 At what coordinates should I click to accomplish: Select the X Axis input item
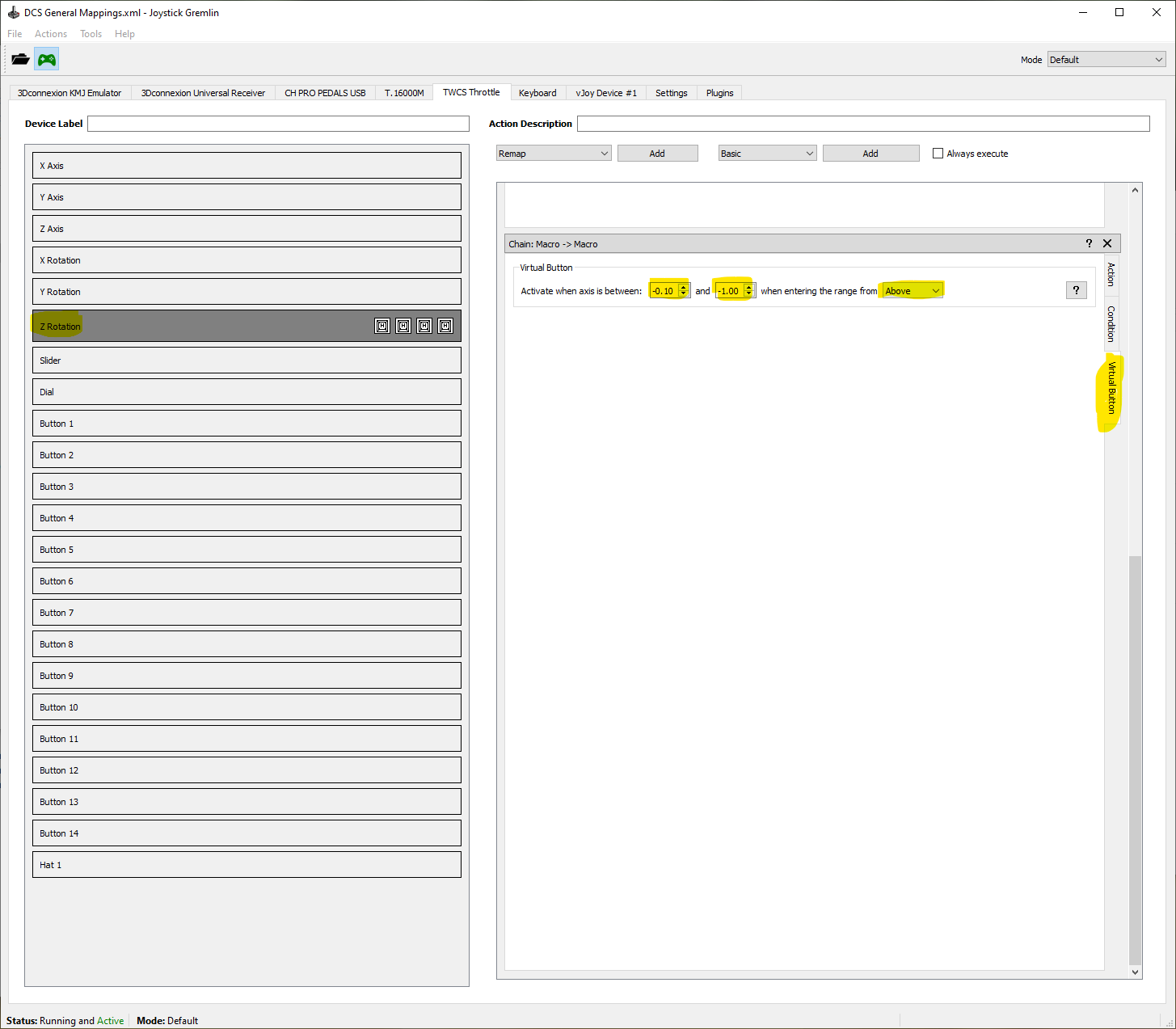(x=247, y=166)
